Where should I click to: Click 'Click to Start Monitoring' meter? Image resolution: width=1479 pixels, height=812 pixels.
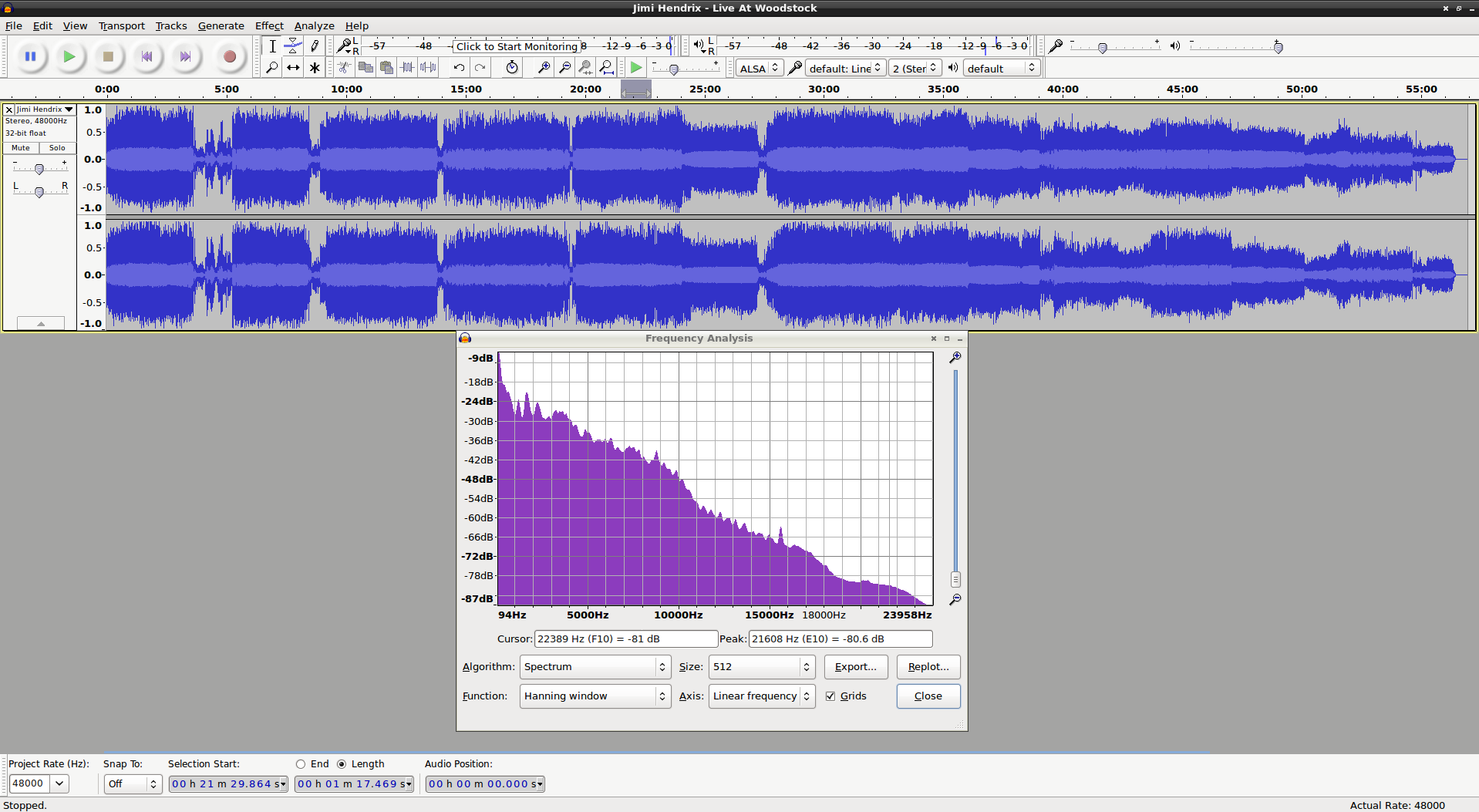(x=517, y=46)
